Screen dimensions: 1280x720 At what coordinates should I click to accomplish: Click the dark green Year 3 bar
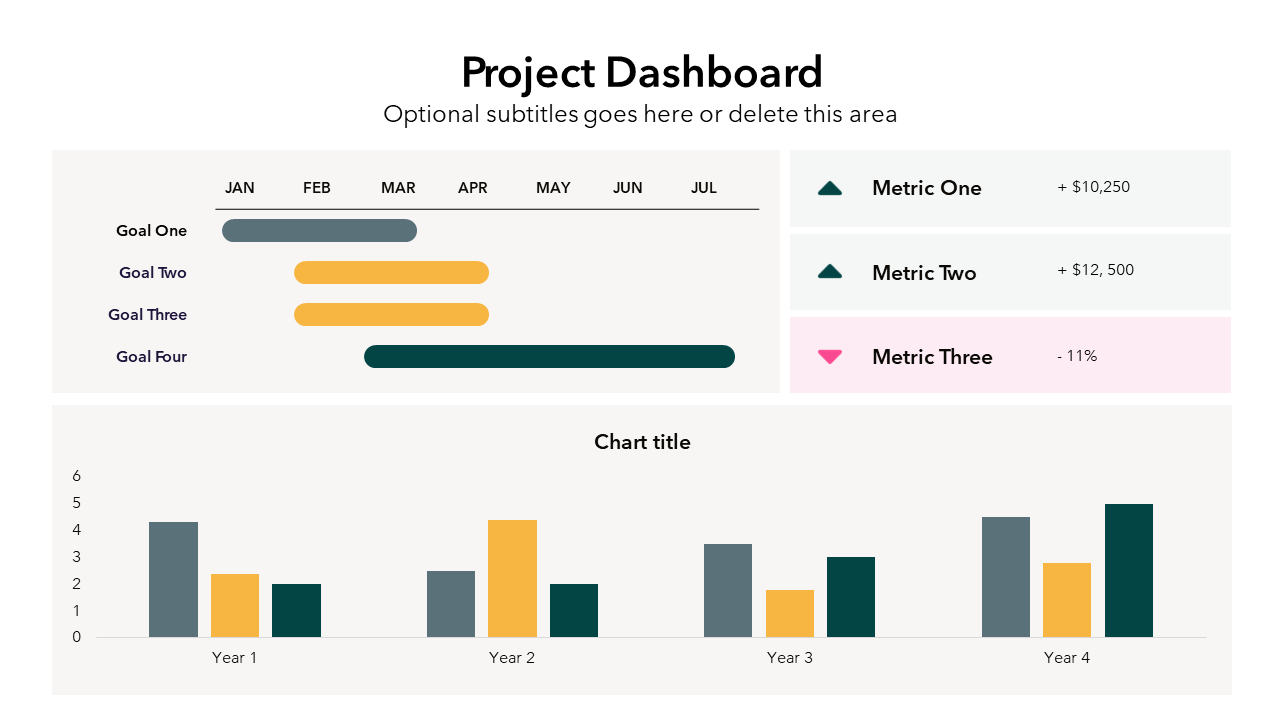pos(851,597)
